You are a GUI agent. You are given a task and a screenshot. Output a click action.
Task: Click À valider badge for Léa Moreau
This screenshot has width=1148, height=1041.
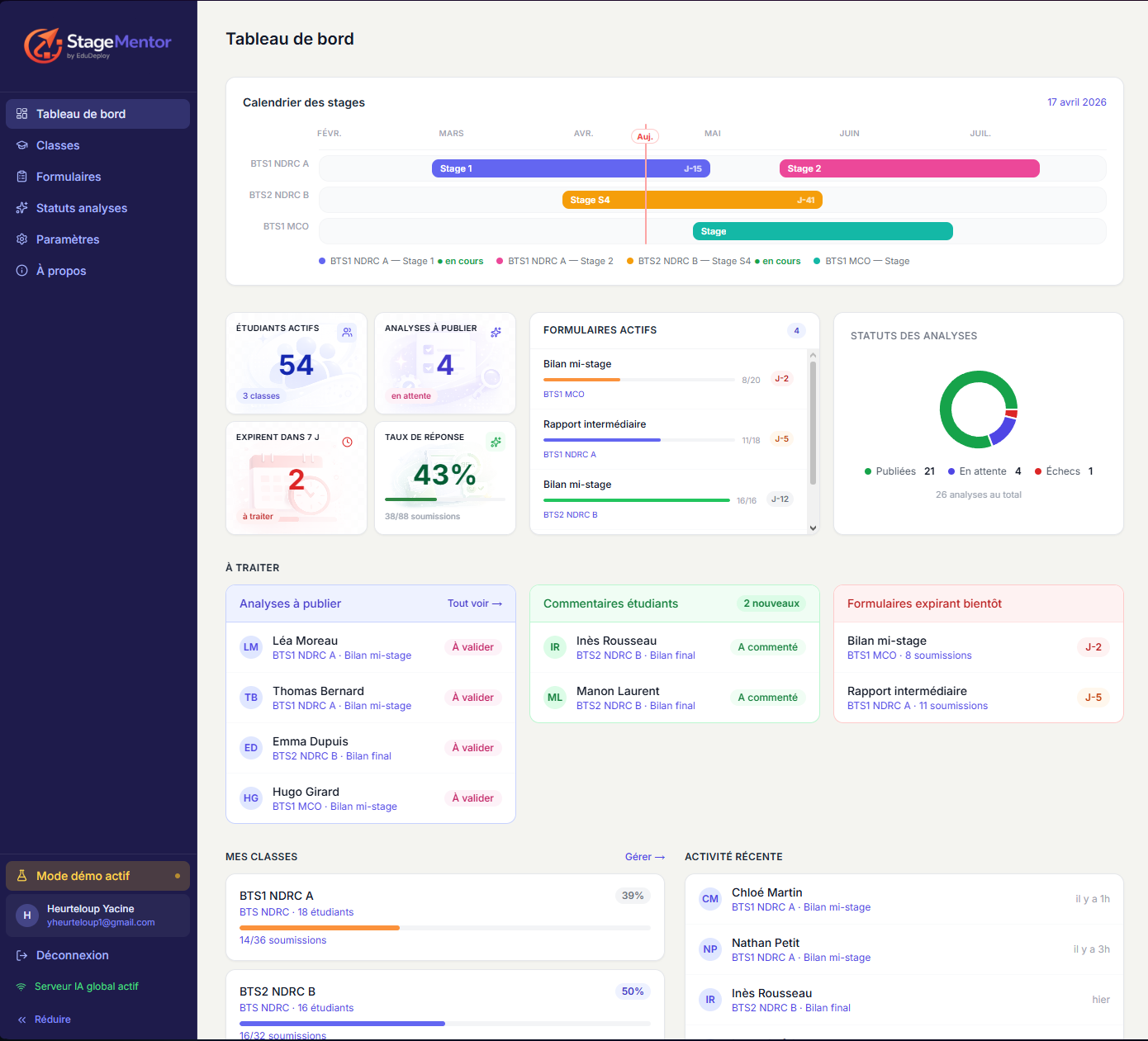(x=472, y=647)
